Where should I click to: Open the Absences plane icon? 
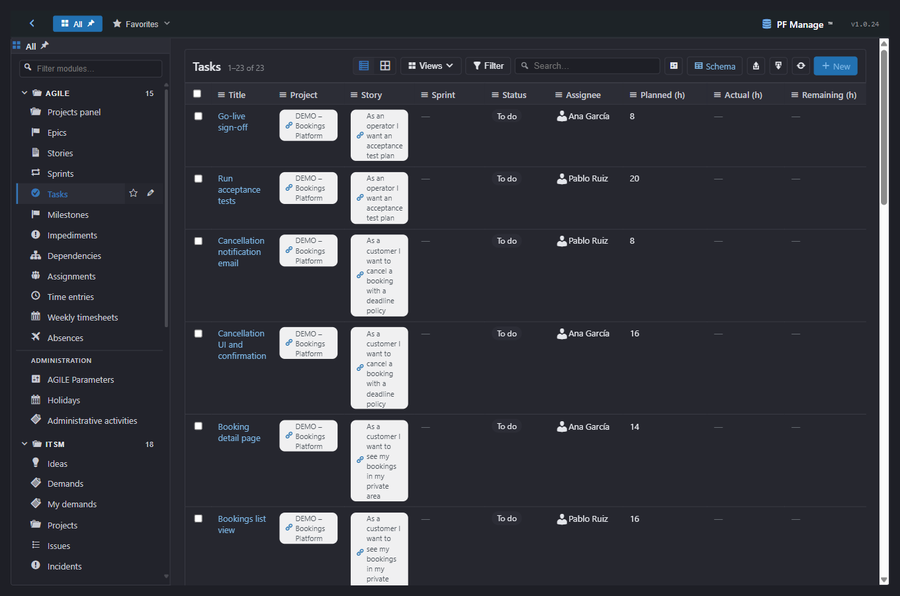(36, 337)
